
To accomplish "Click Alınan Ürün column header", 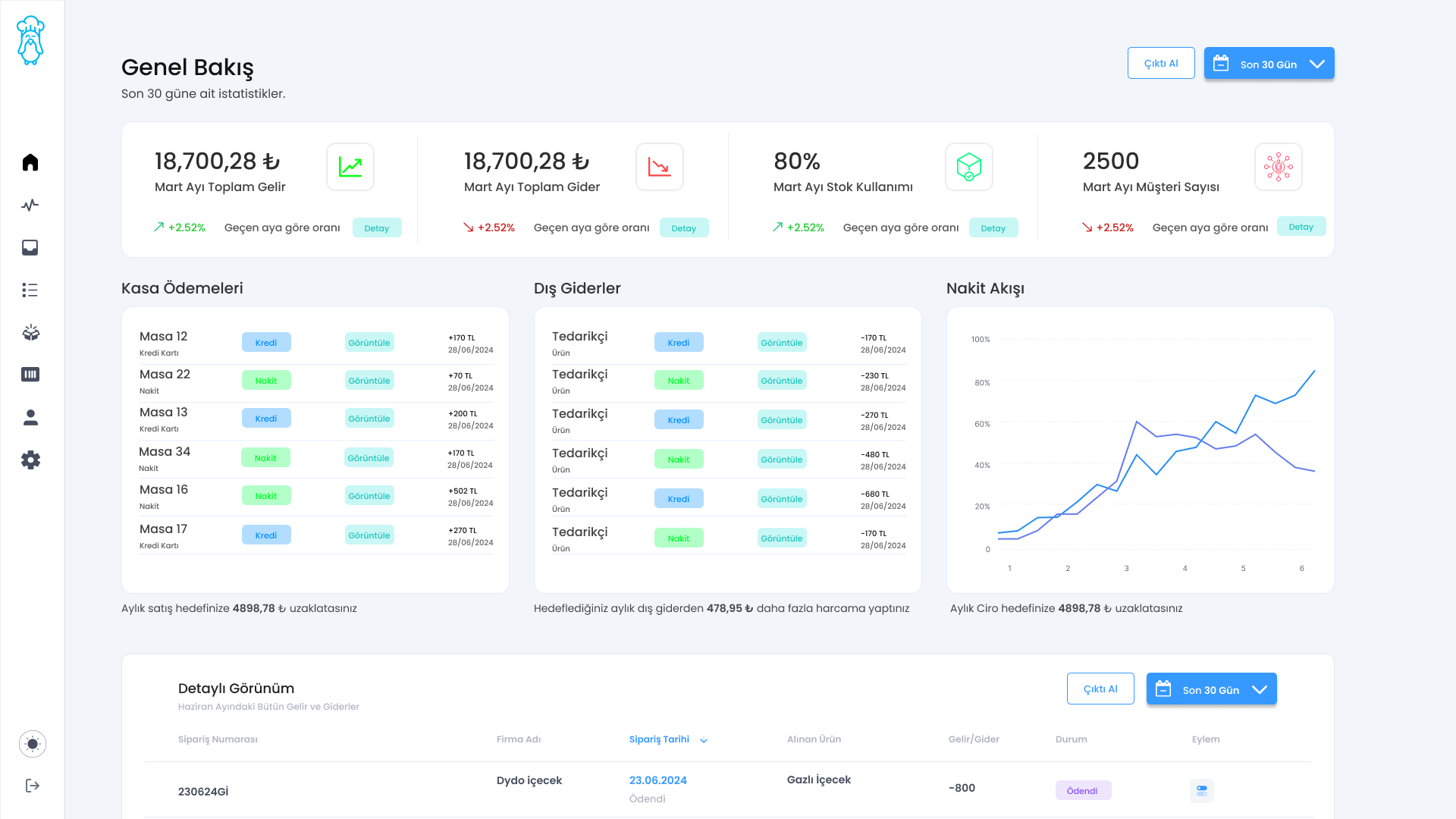I will pyautogui.click(x=814, y=739).
